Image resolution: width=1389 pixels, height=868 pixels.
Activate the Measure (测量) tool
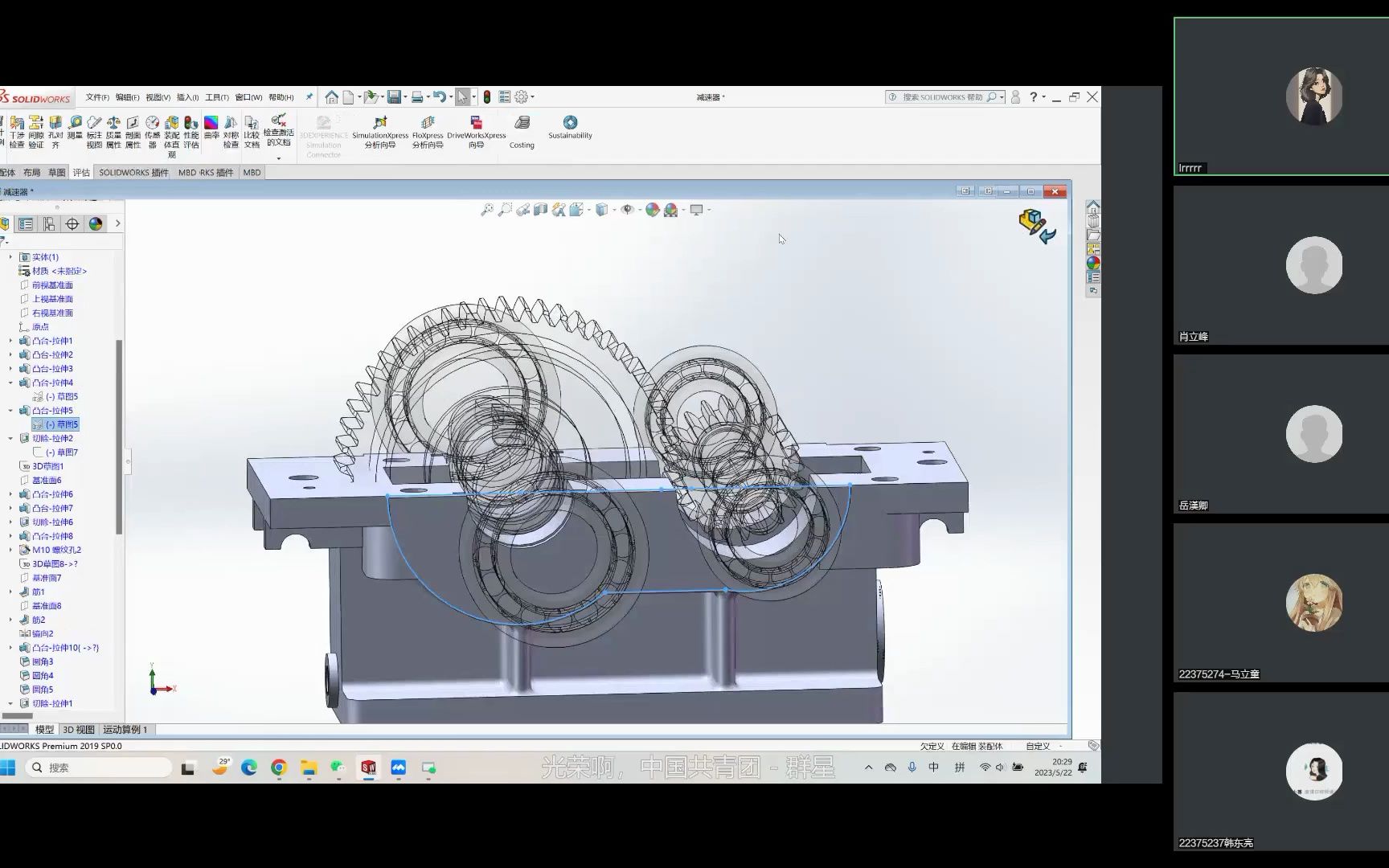coord(75,127)
